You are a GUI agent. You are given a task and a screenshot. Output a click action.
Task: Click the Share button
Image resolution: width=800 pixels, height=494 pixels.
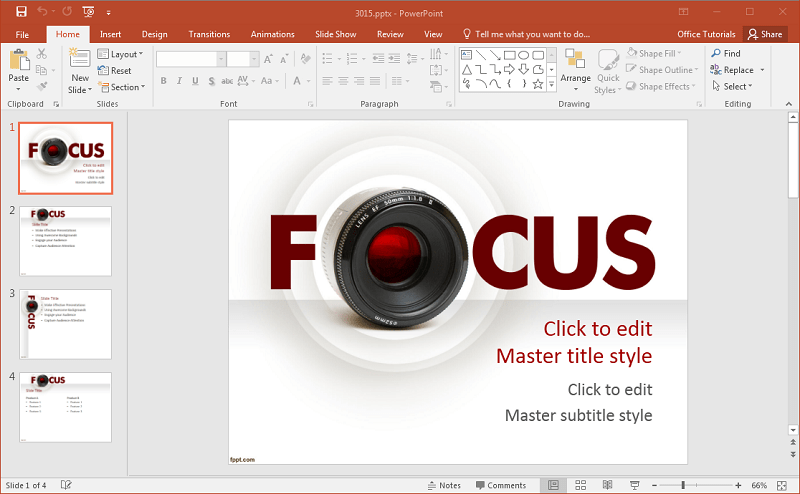click(764, 34)
